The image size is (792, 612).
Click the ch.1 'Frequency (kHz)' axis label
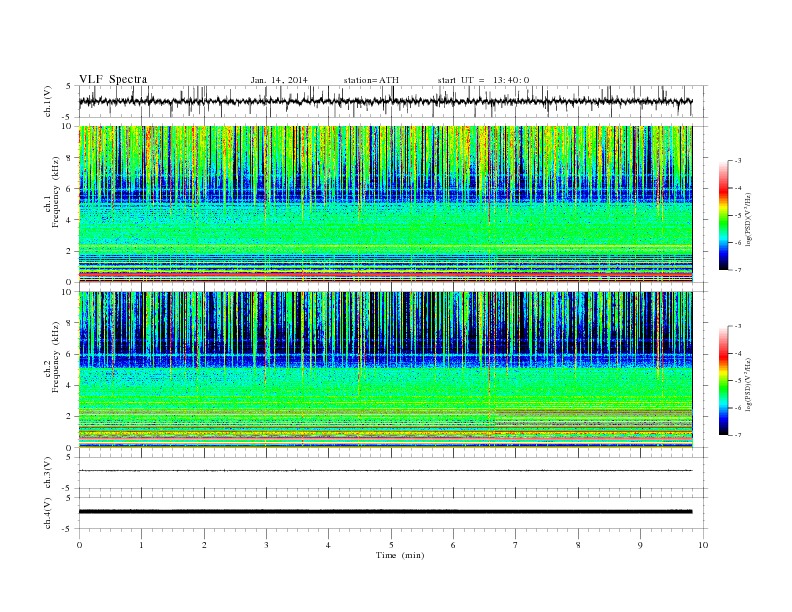pyautogui.click(x=56, y=192)
